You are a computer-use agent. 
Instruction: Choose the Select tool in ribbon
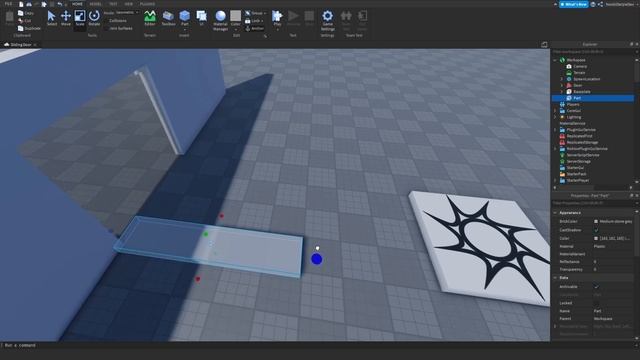(x=51, y=18)
